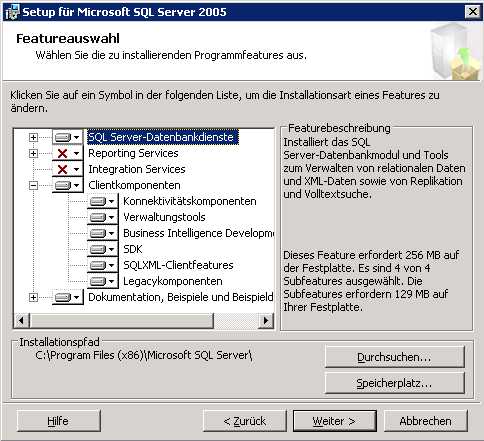
Task: Open the Speicherplatz... dialog
Action: point(394,383)
